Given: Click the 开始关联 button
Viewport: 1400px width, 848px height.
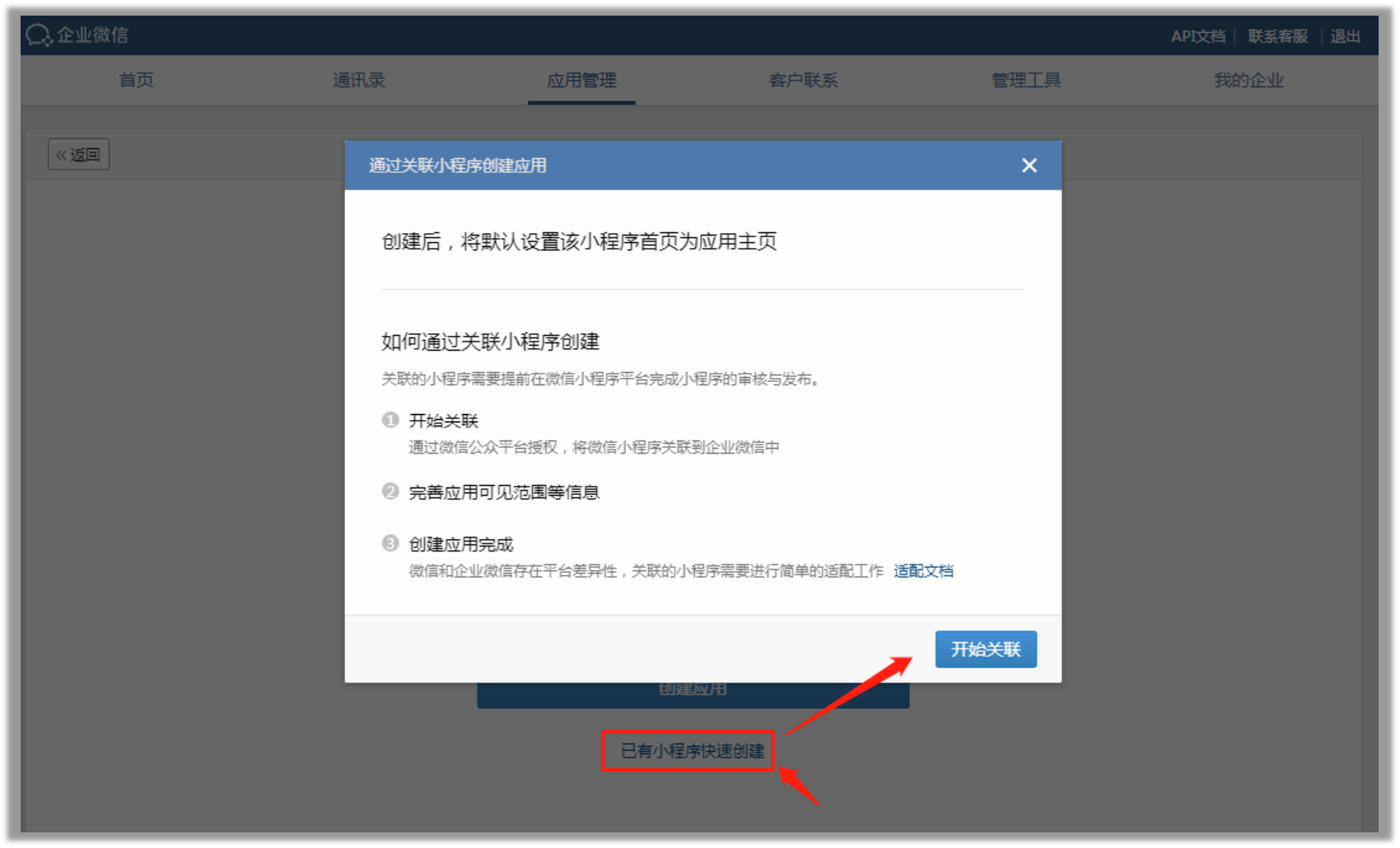Looking at the screenshot, I should [x=986, y=650].
